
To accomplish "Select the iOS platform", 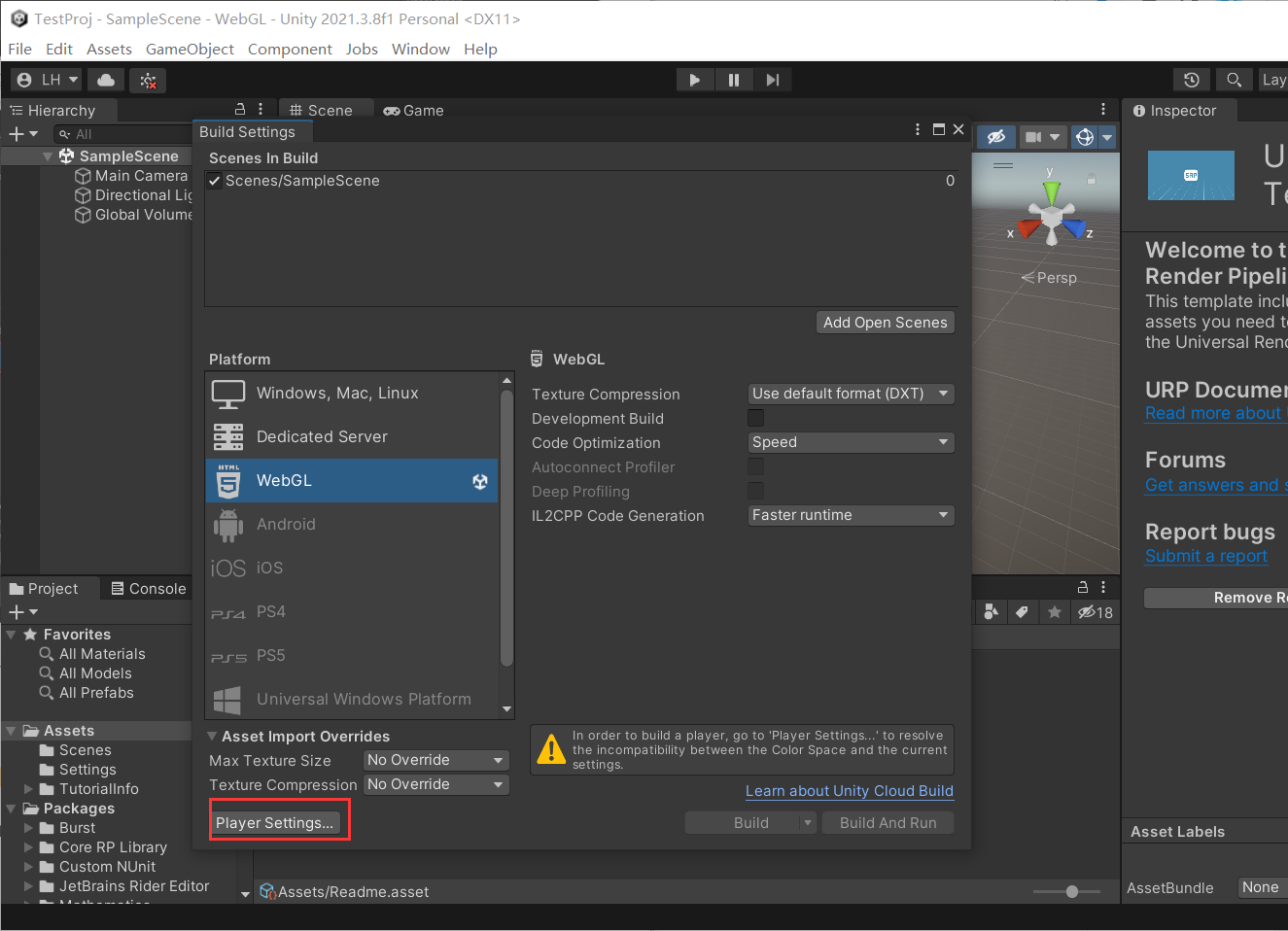I will click(x=352, y=568).
